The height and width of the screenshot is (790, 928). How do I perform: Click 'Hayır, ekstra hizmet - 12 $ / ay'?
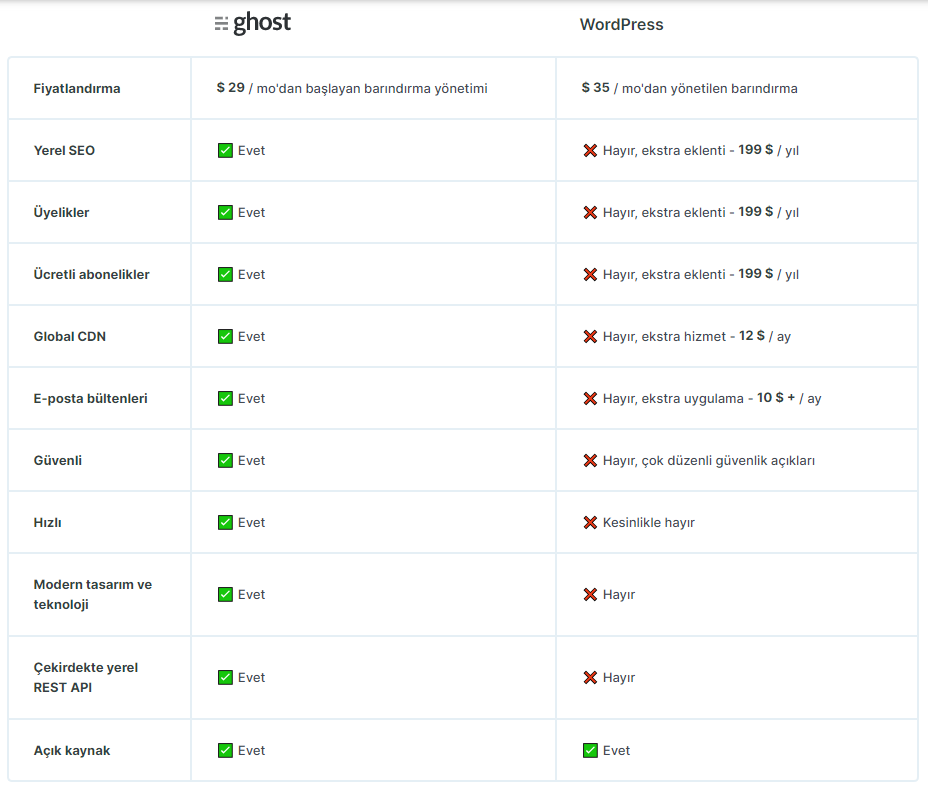coord(697,336)
